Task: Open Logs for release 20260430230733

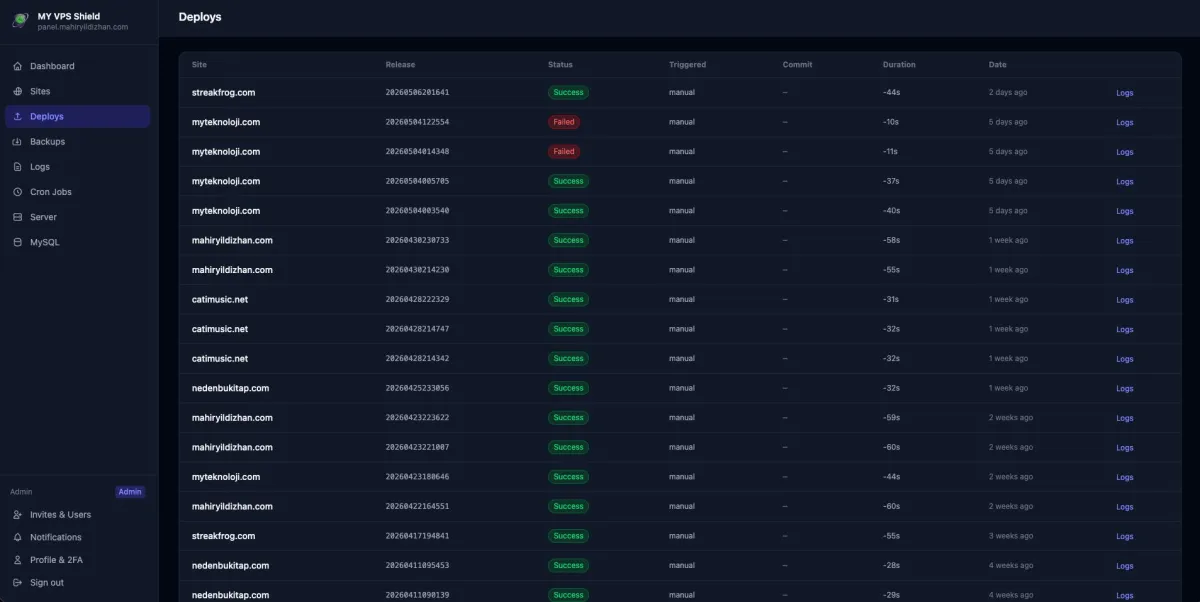Action: pos(1125,241)
